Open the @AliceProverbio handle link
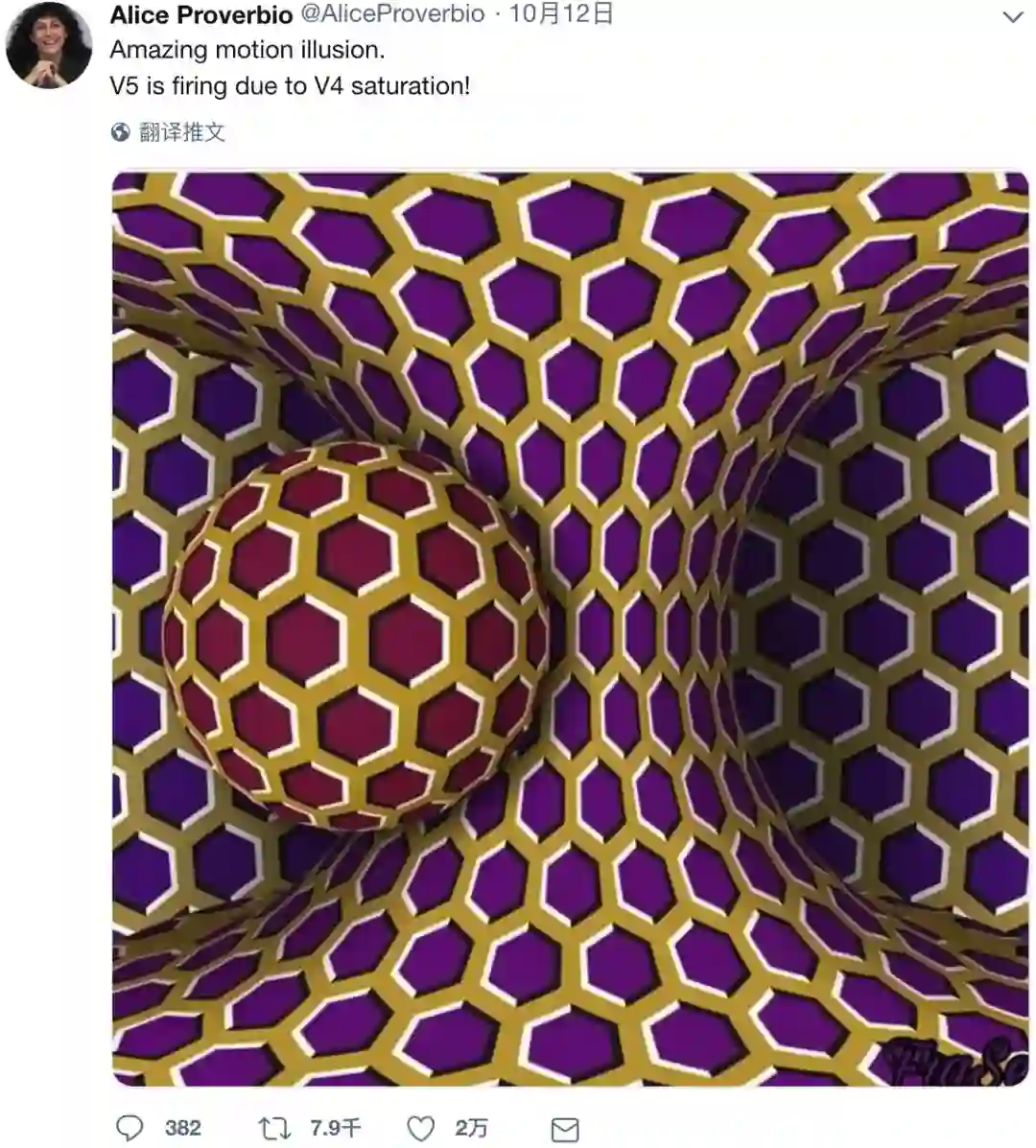The image size is (1036, 1148). click(x=393, y=14)
